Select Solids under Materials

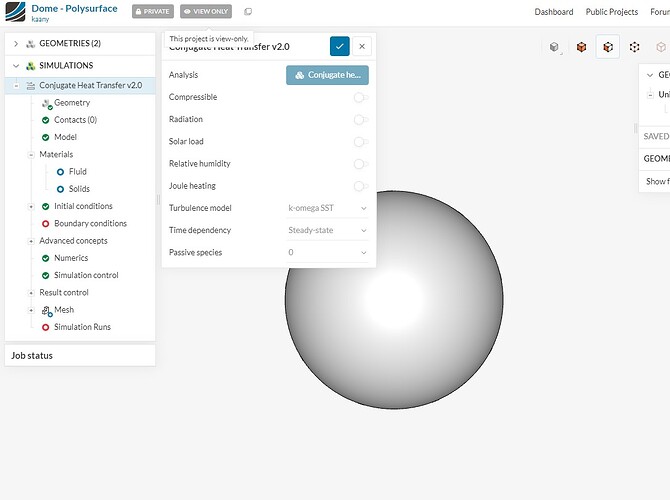point(79,189)
